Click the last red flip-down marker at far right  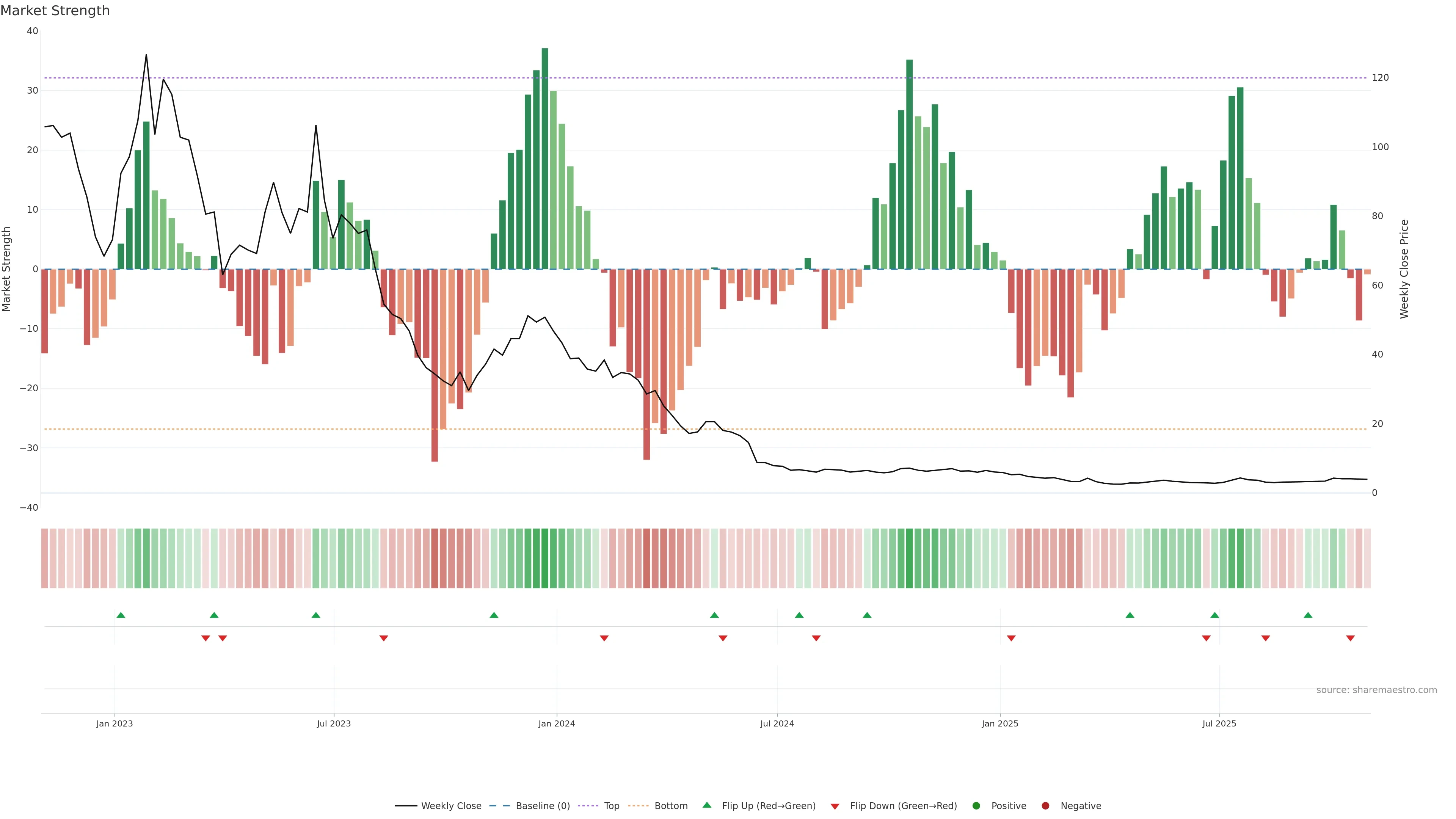[x=1350, y=638]
